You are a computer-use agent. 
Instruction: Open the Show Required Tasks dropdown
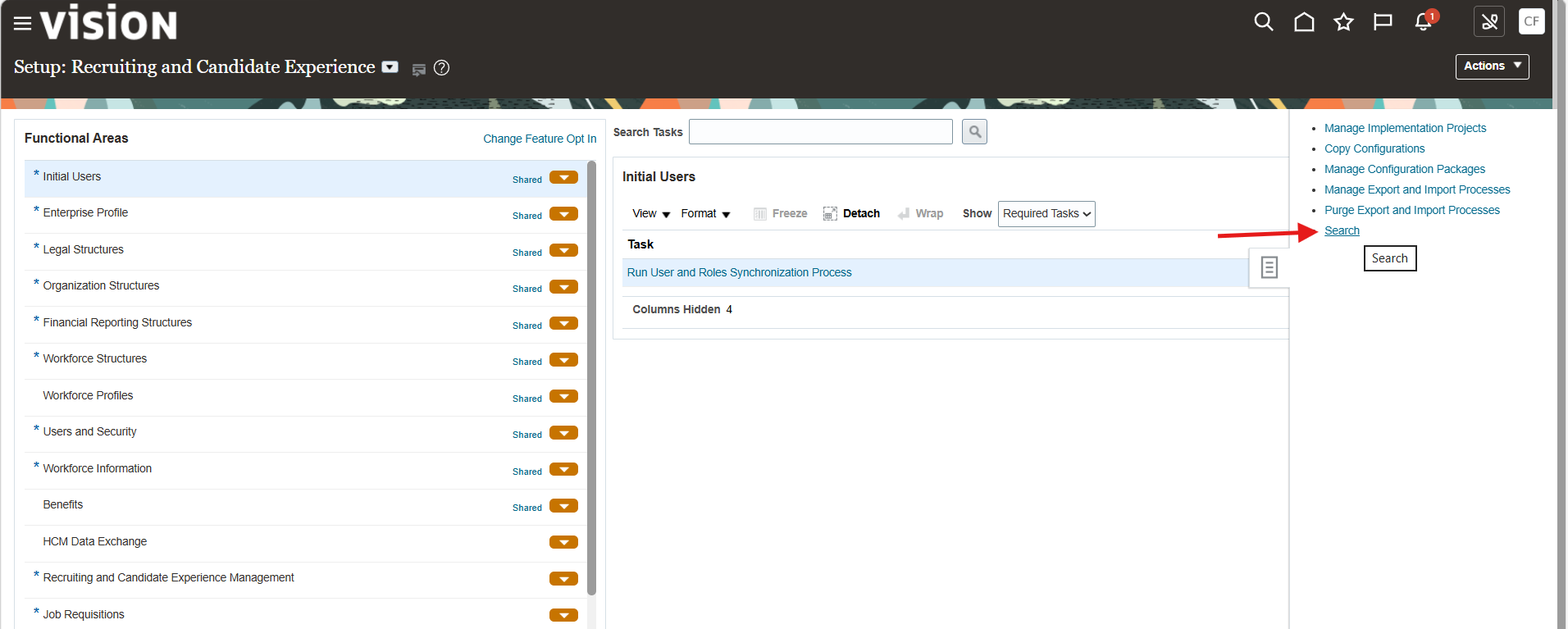1046,214
